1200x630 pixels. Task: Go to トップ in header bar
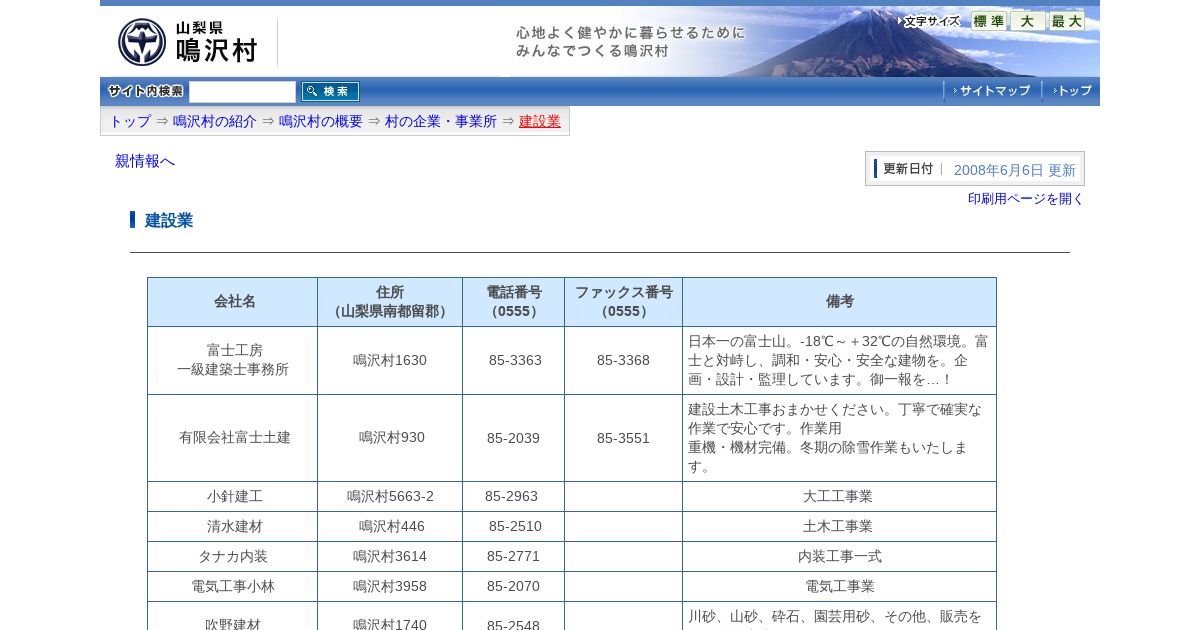1071,91
